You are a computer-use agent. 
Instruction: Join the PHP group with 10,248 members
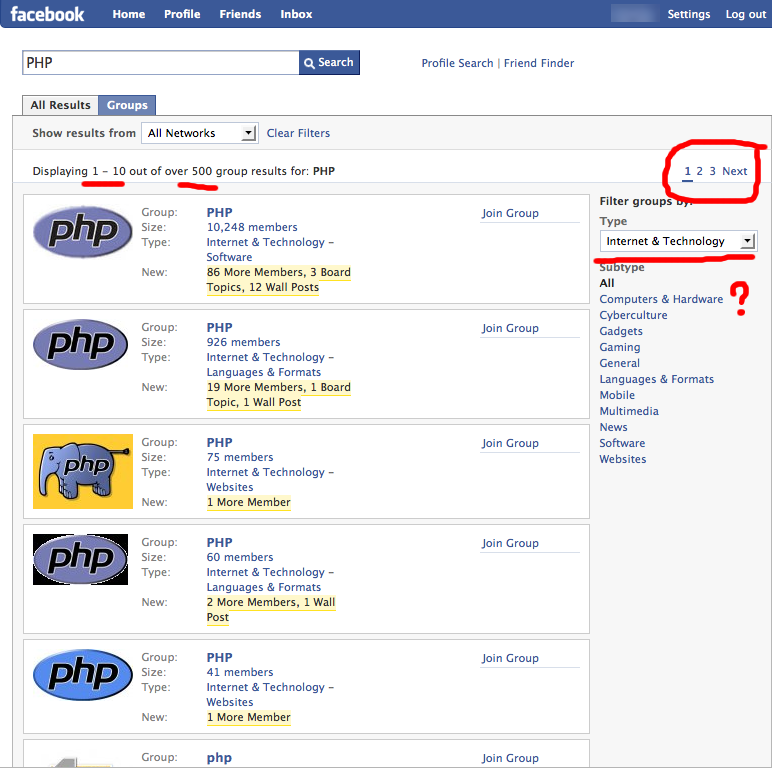(x=510, y=213)
